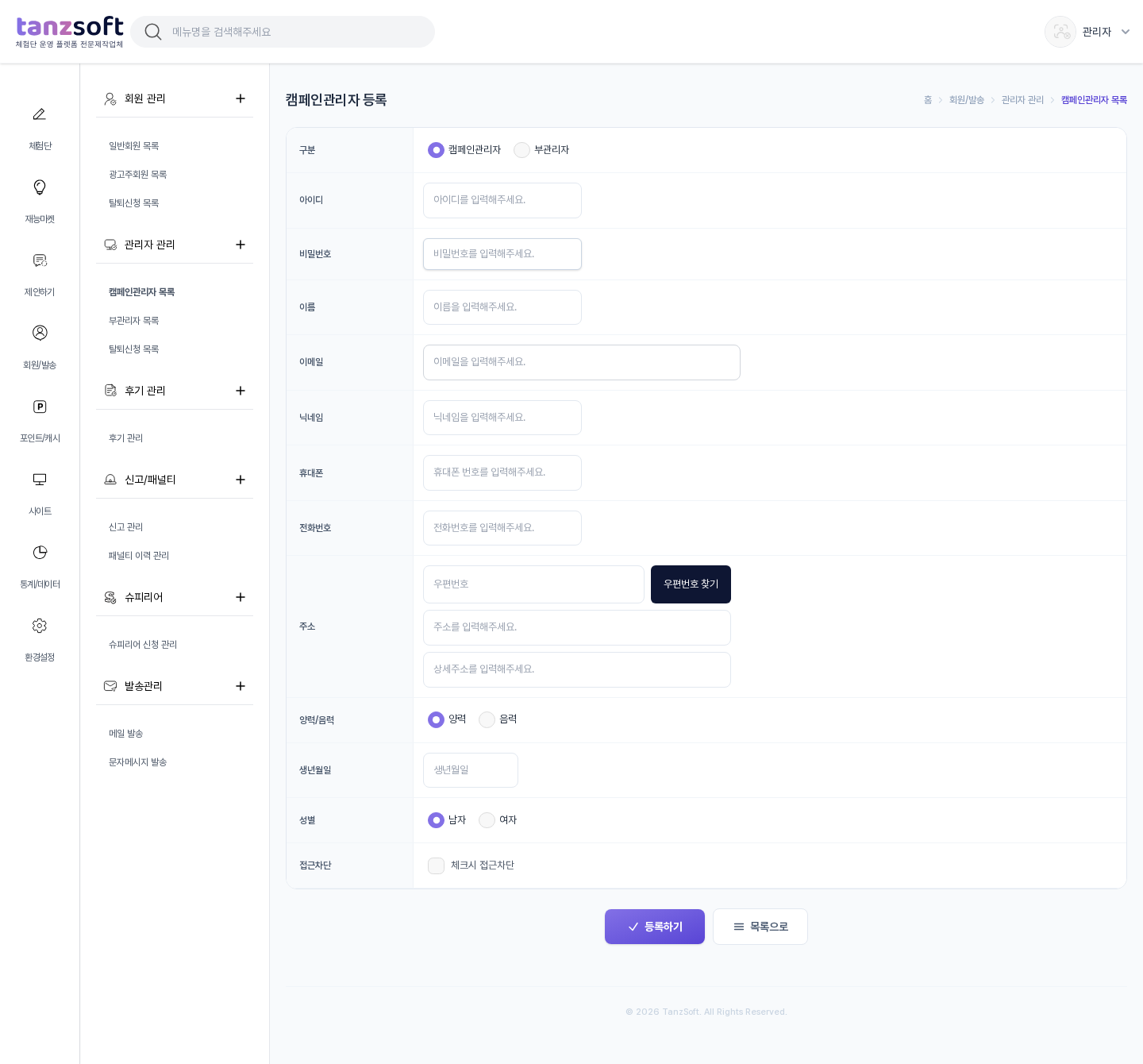Open the 통계/데이터 pie chart icon

point(40,553)
